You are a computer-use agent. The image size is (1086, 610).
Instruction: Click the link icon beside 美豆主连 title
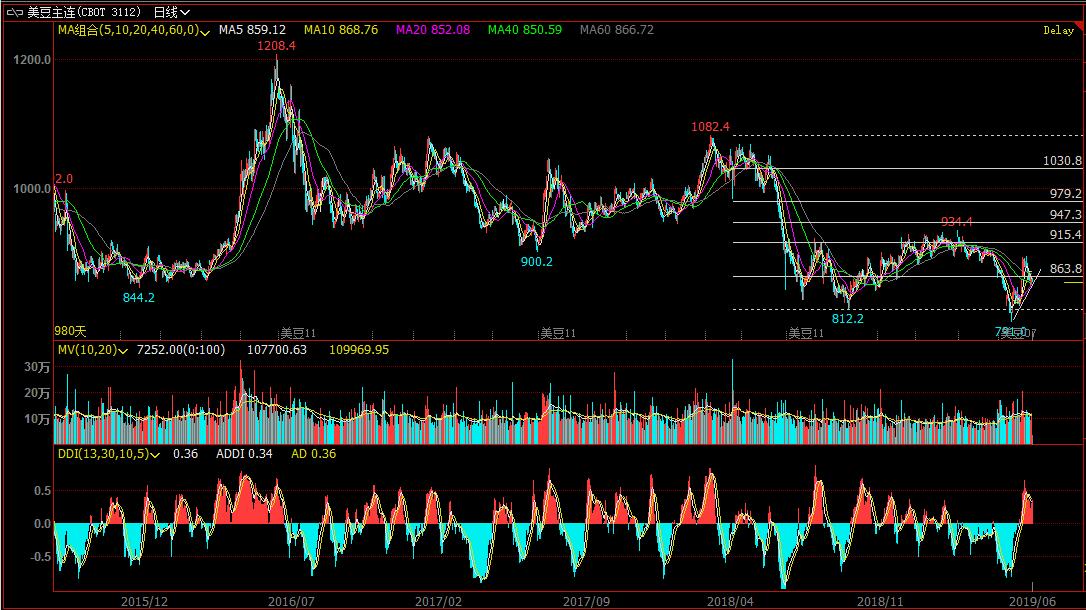click(x=15, y=12)
